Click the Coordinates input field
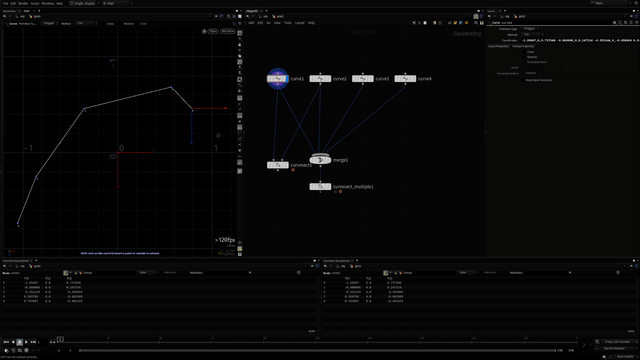640x360 pixels. click(580, 40)
